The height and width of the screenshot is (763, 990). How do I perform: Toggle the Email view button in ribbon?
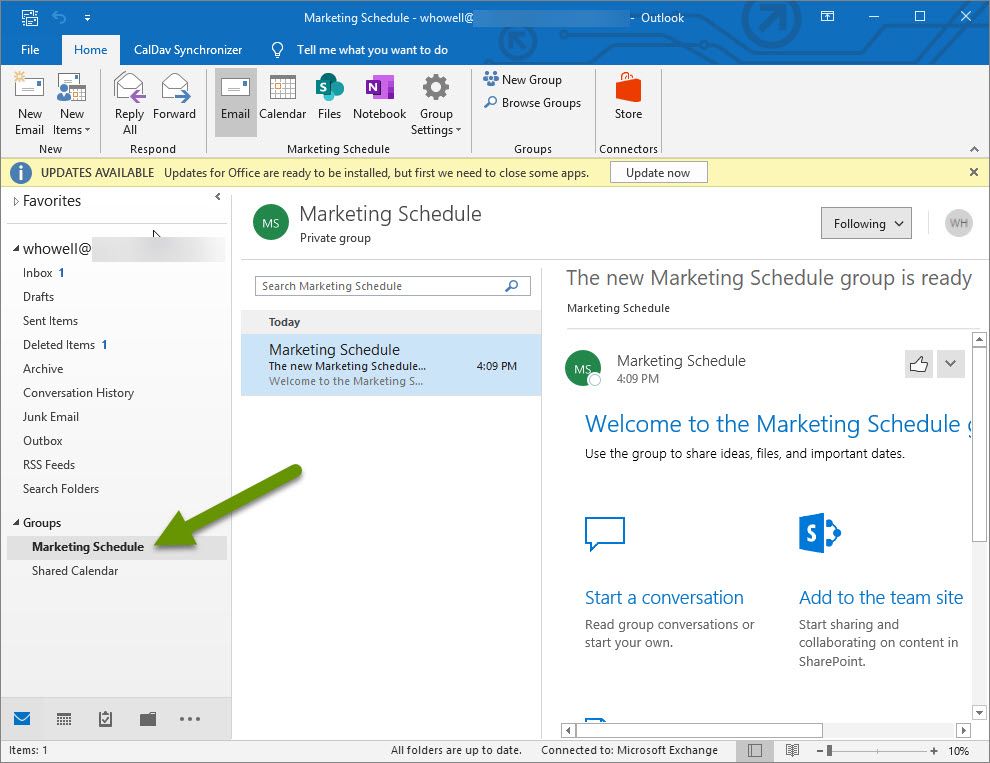[236, 99]
